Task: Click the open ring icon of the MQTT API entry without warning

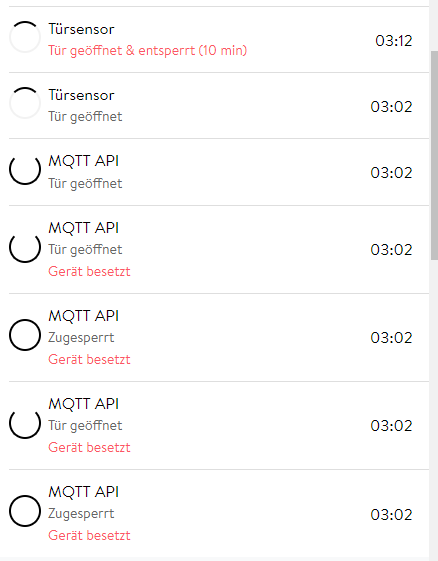Action: [x=25, y=169]
